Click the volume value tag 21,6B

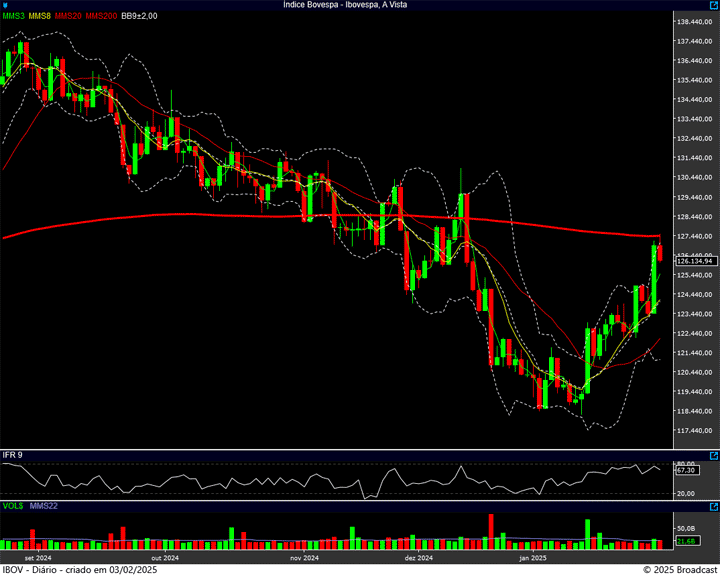pos(686,541)
